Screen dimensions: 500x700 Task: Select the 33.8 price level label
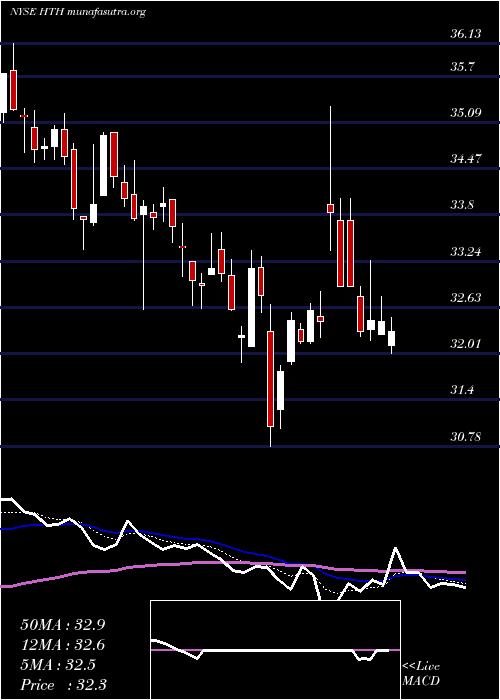(x=463, y=205)
